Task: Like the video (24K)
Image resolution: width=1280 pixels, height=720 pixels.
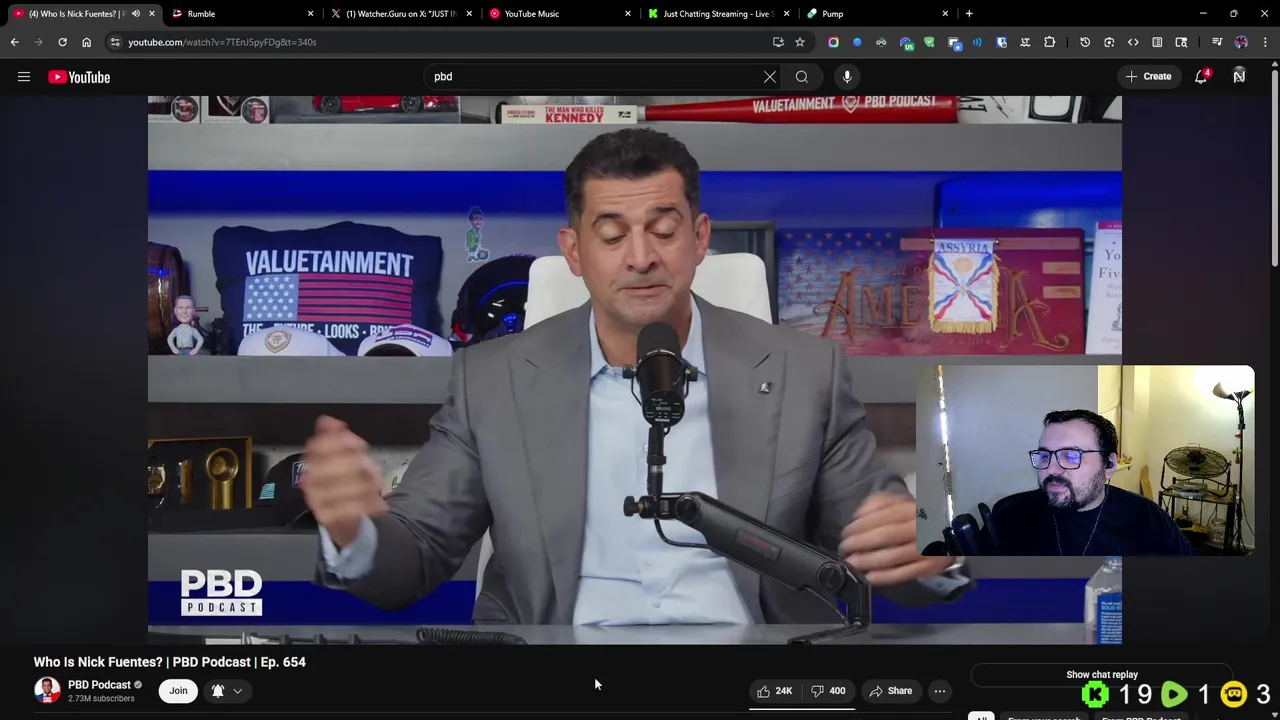Action: click(774, 691)
